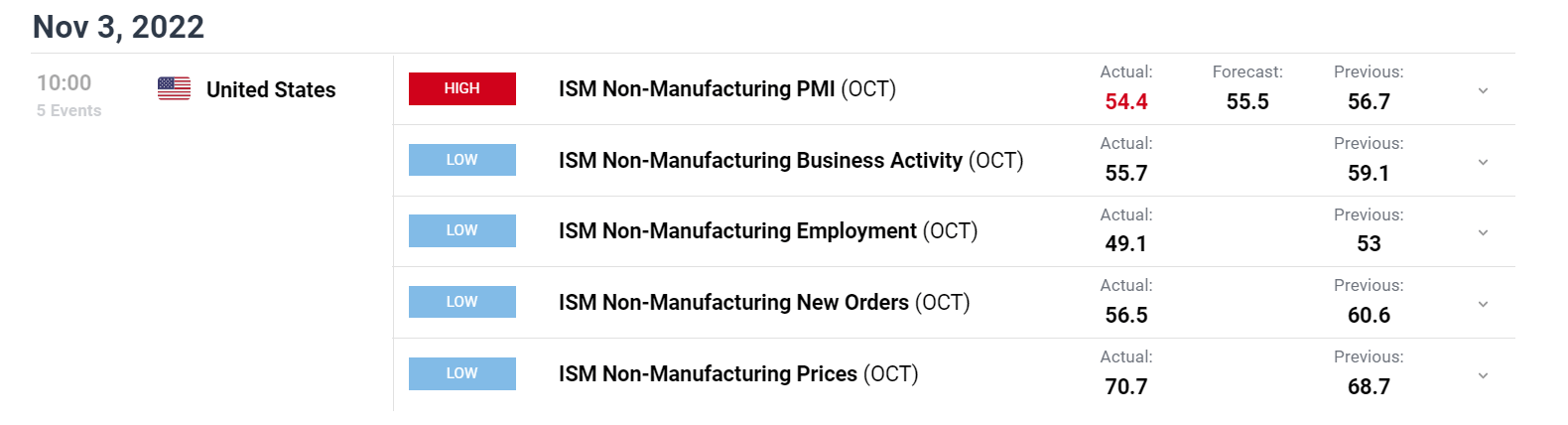Expand the Non-Manufacturing Prices row chevron
The height and width of the screenshot is (425, 1568).
[x=1483, y=375]
